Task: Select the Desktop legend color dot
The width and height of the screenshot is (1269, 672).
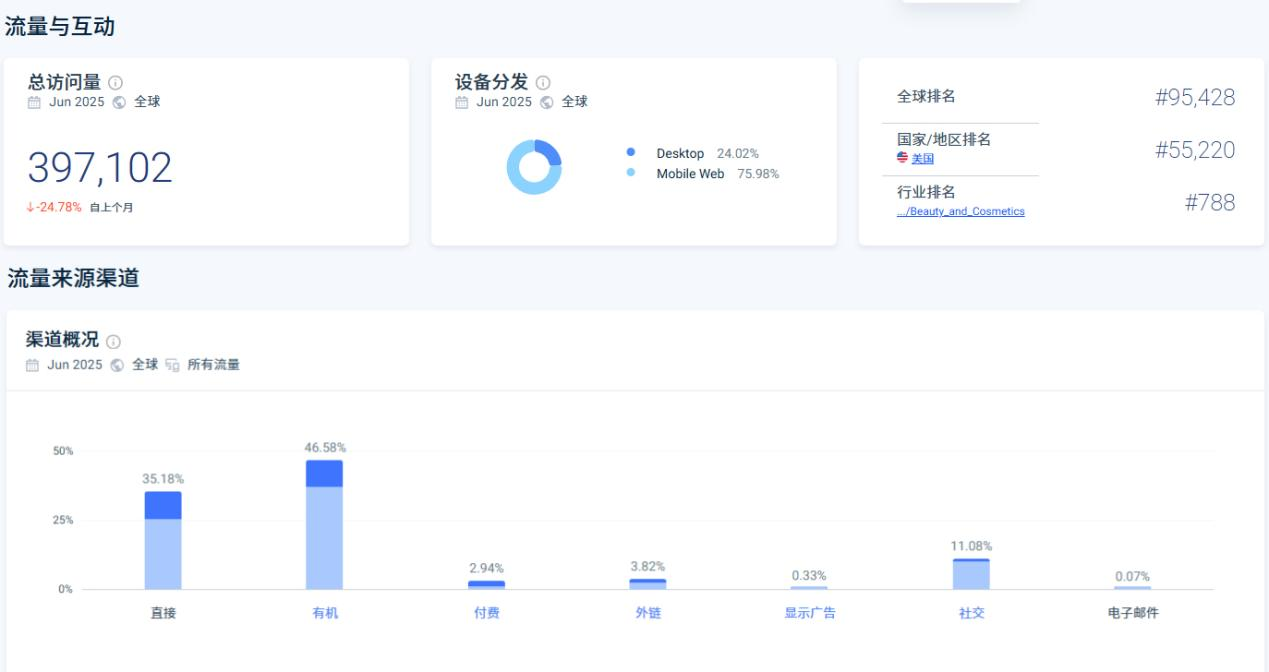Action: pos(631,153)
